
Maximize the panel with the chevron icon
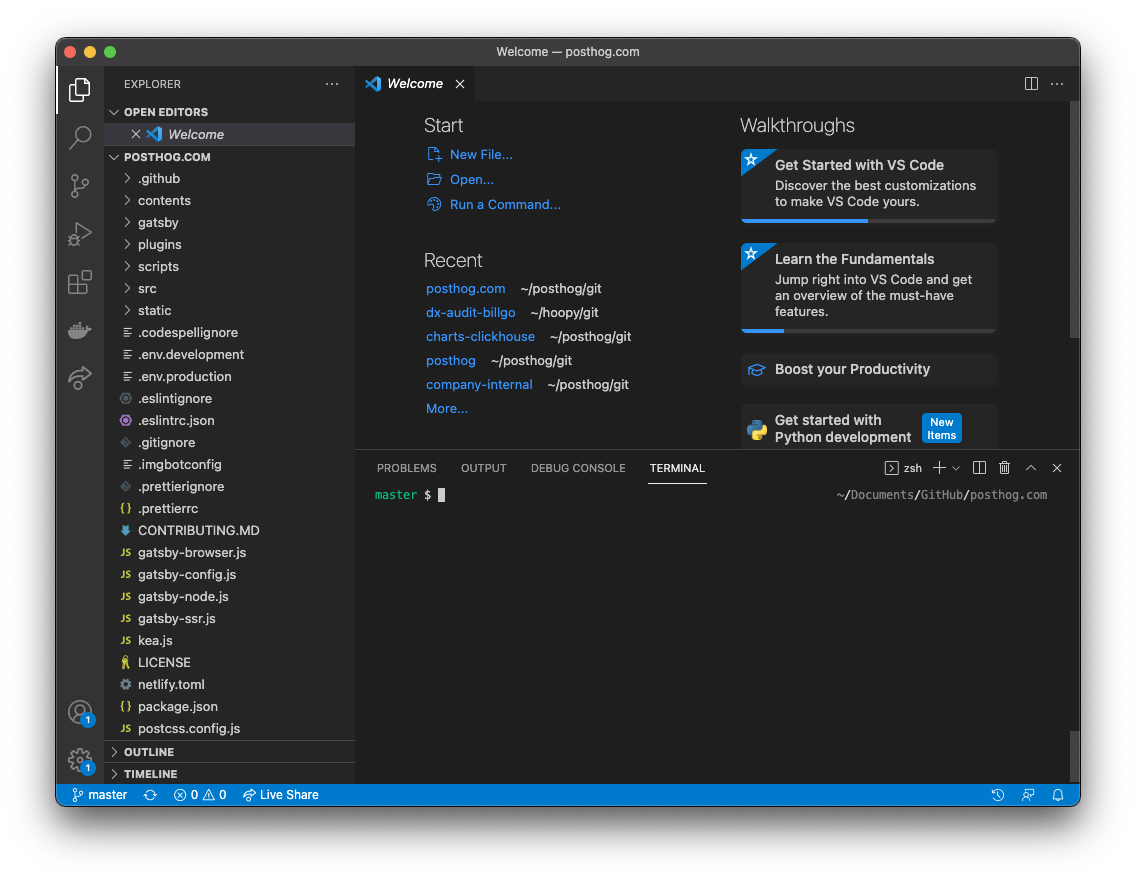click(1030, 467)
